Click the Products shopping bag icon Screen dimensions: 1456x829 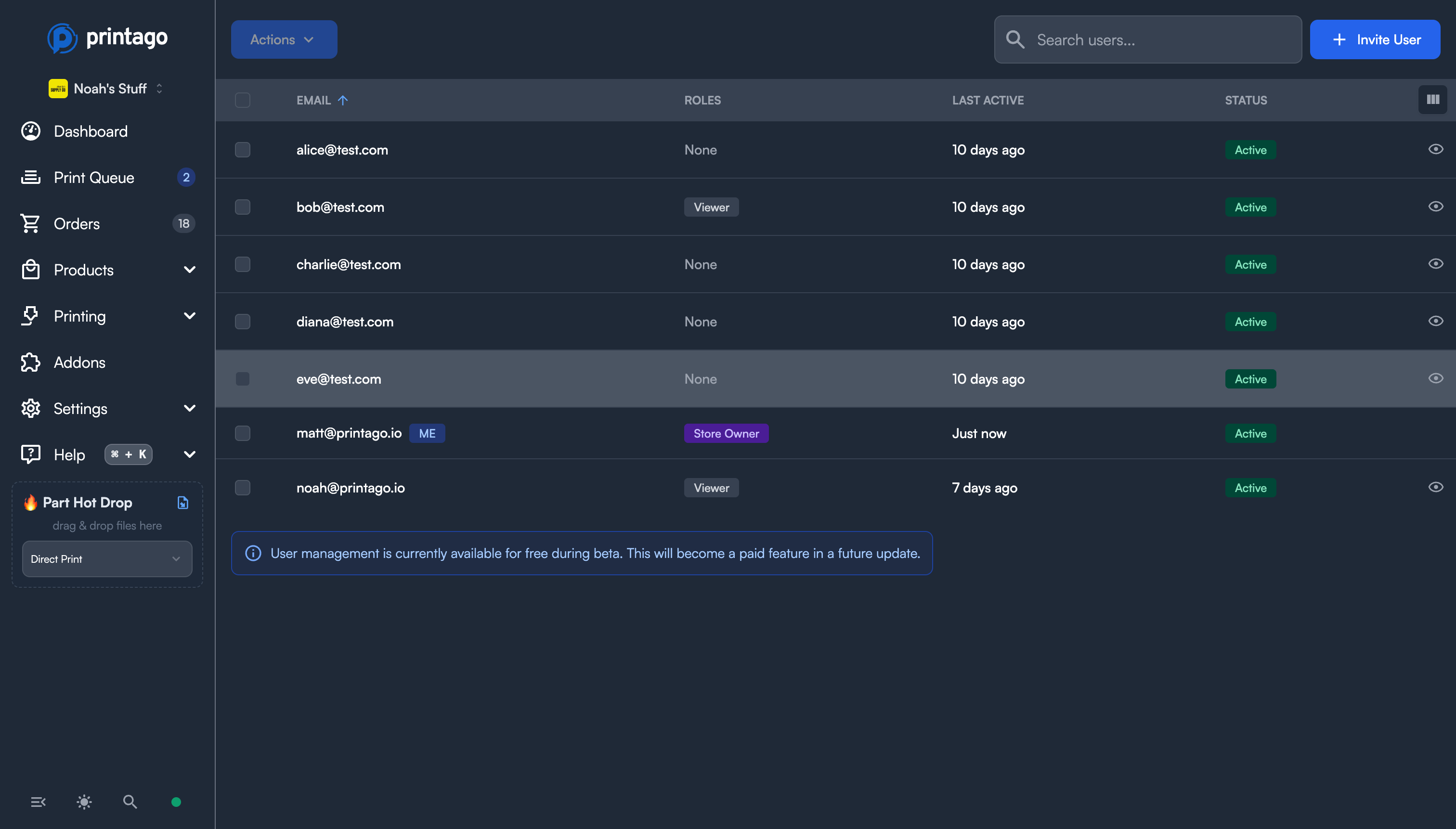tap(31, 269)
